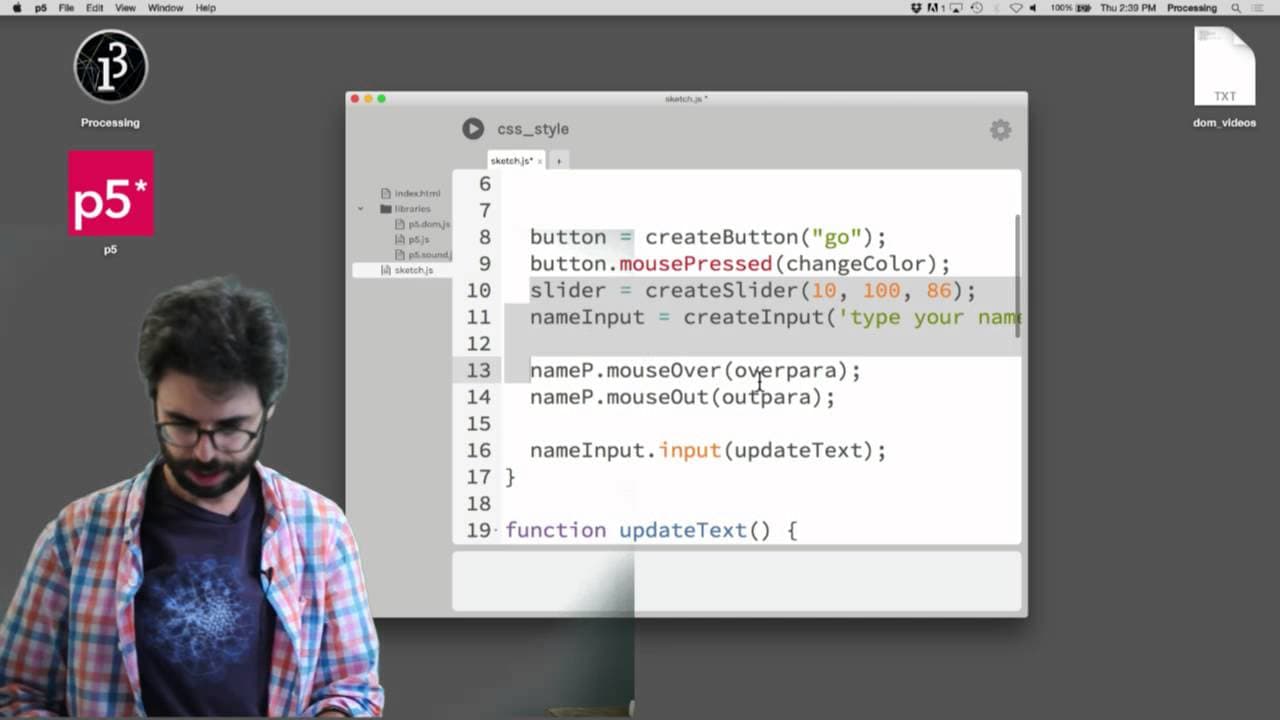The height and width of the screenshot is (720, 1280).
Task: Close the sketch.js tab
Action: click(x=540, y=161)
